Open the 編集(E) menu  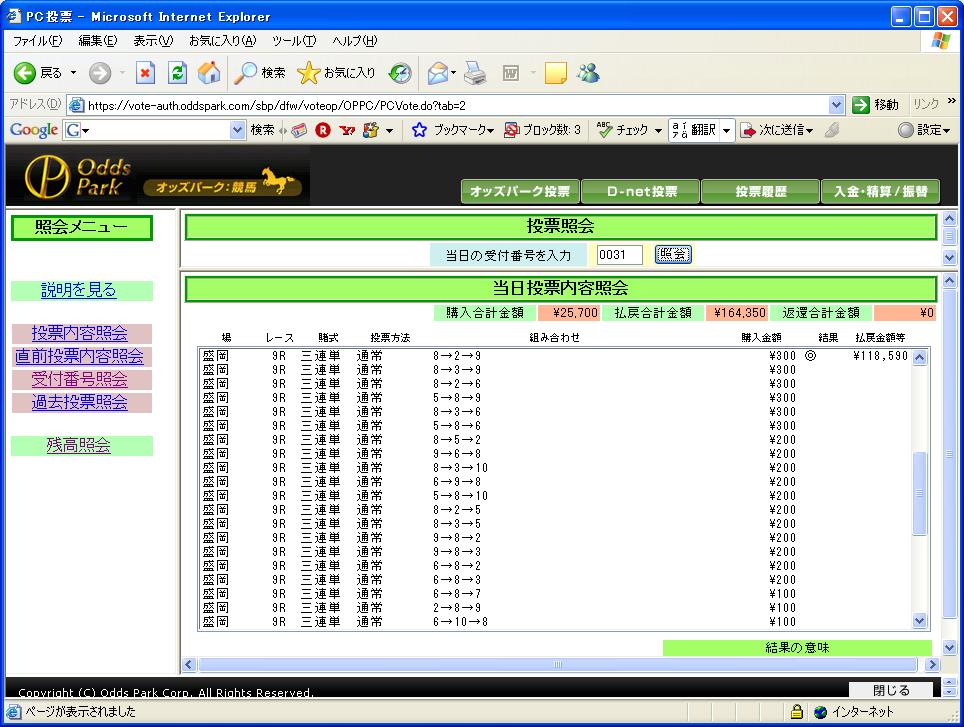[97, 41]
